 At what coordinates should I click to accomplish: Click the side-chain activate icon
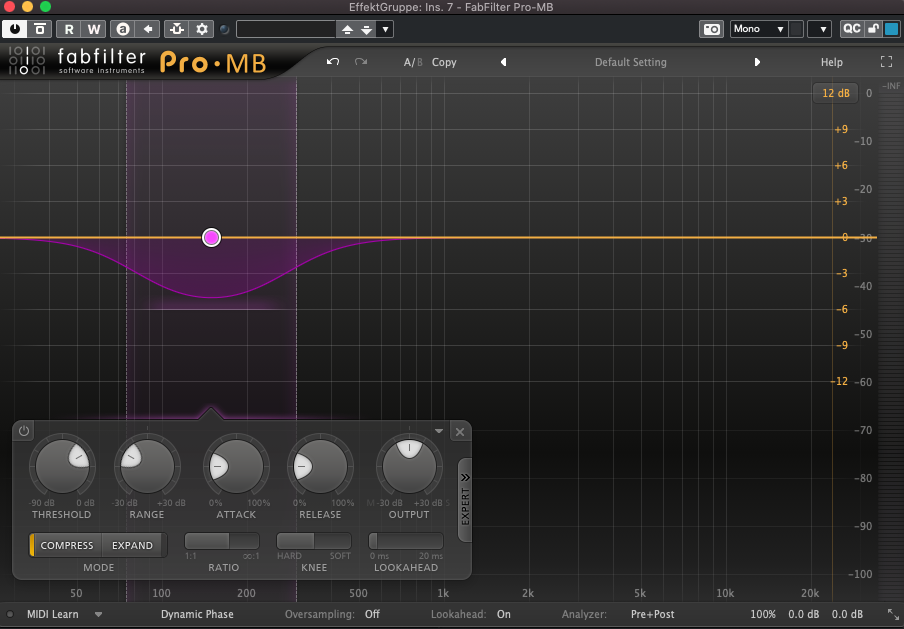[x=176, y=29]
